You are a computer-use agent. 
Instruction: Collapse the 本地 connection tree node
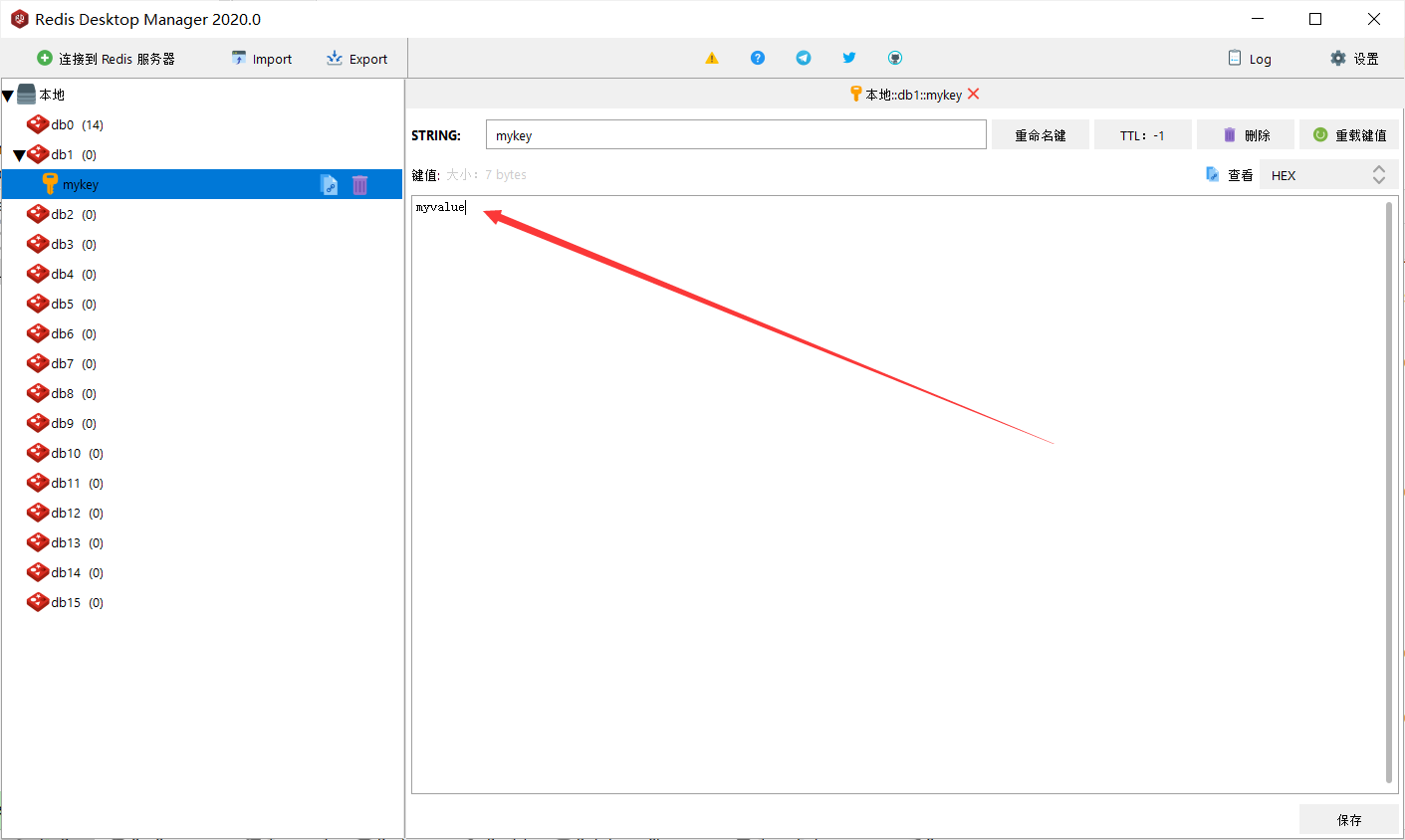tap(8, 96)
